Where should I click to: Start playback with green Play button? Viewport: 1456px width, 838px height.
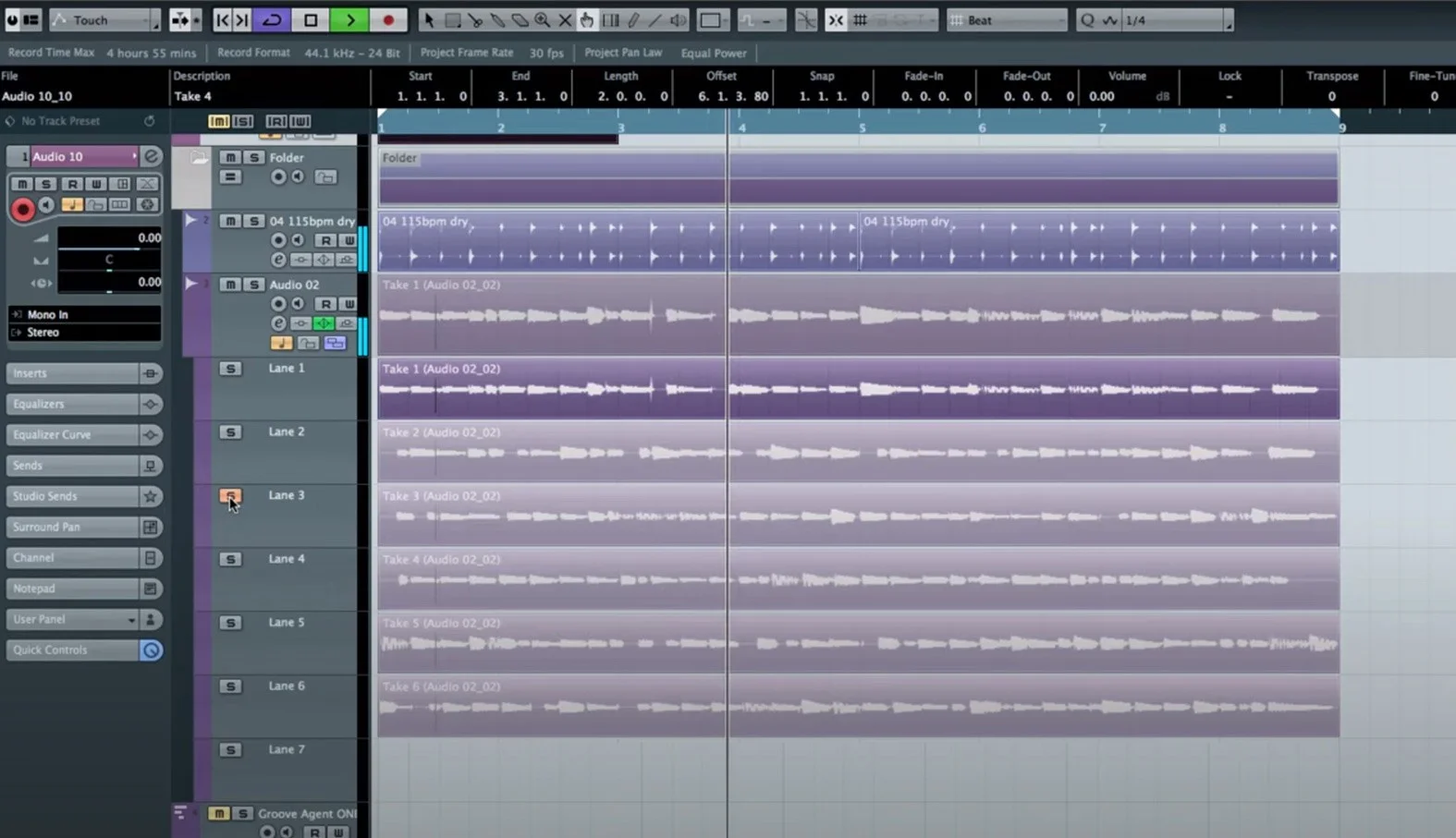(349, 19)
